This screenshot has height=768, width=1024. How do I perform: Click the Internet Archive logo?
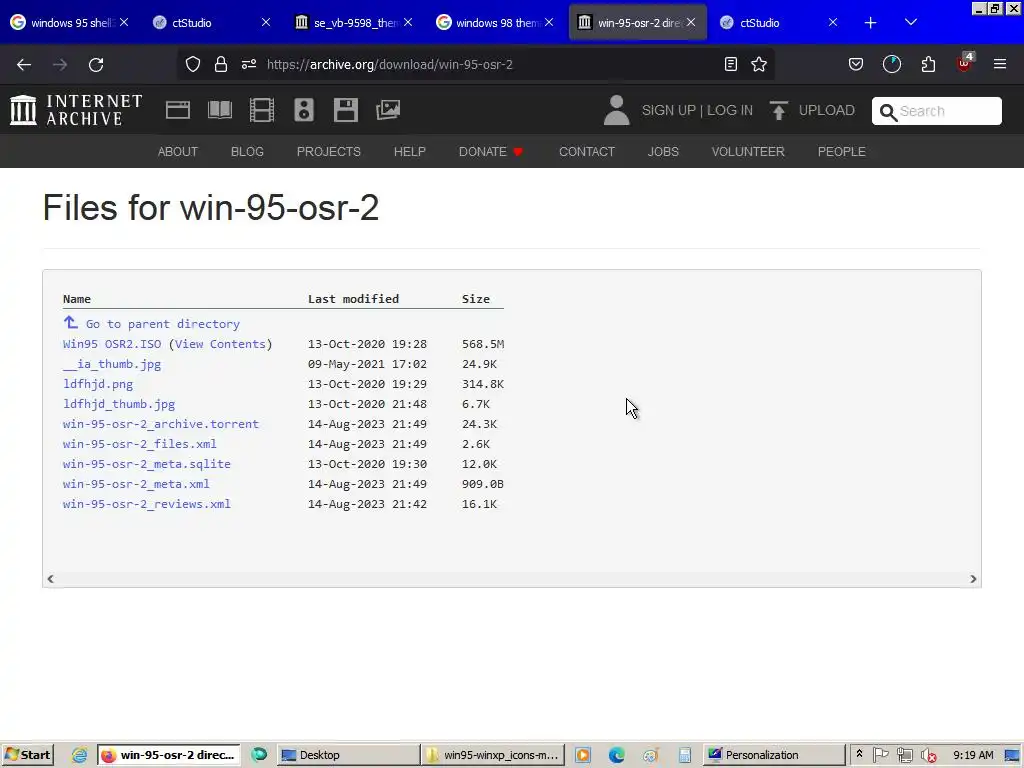76,110
